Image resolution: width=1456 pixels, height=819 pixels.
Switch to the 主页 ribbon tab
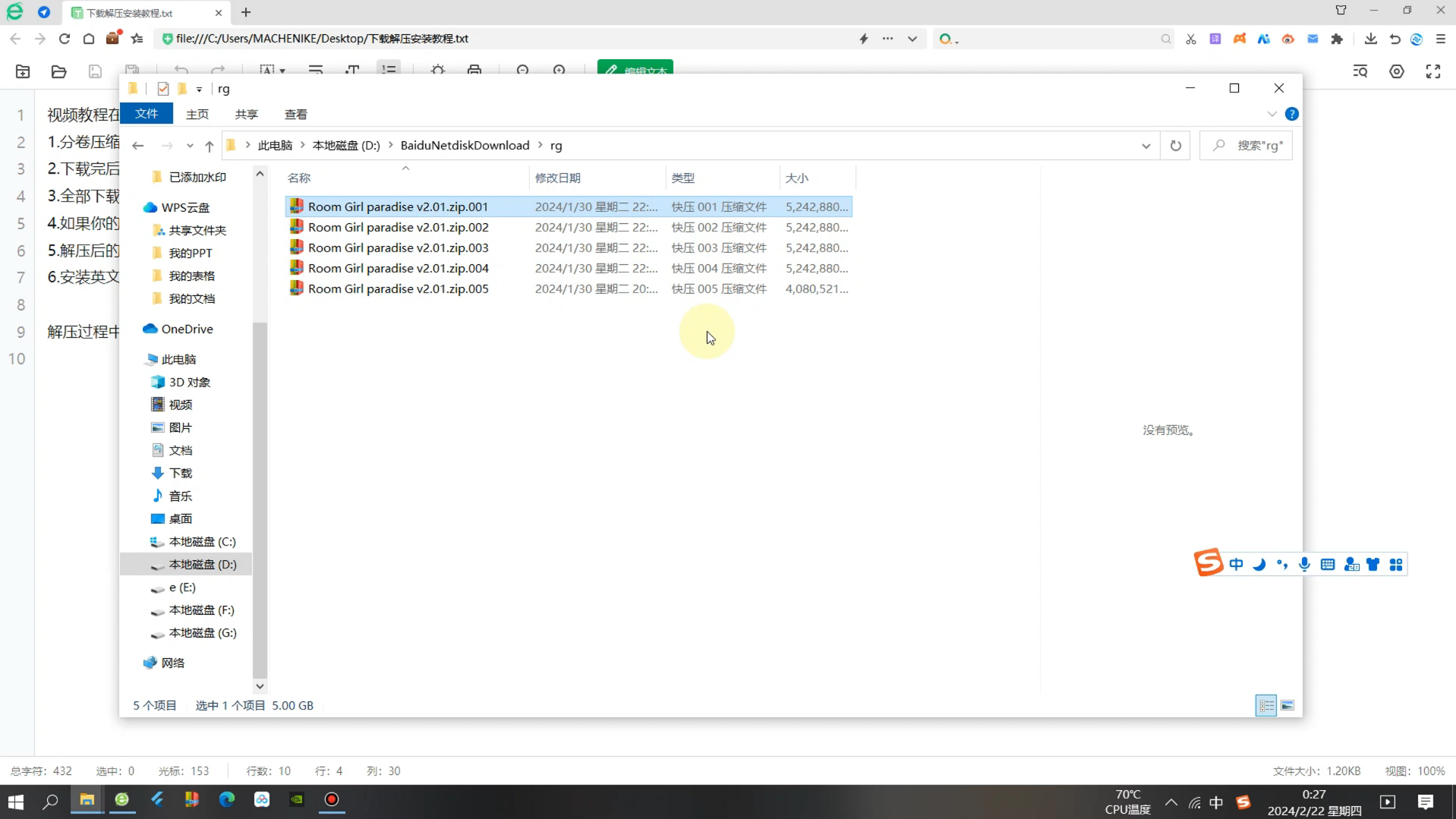coord(197,114)
